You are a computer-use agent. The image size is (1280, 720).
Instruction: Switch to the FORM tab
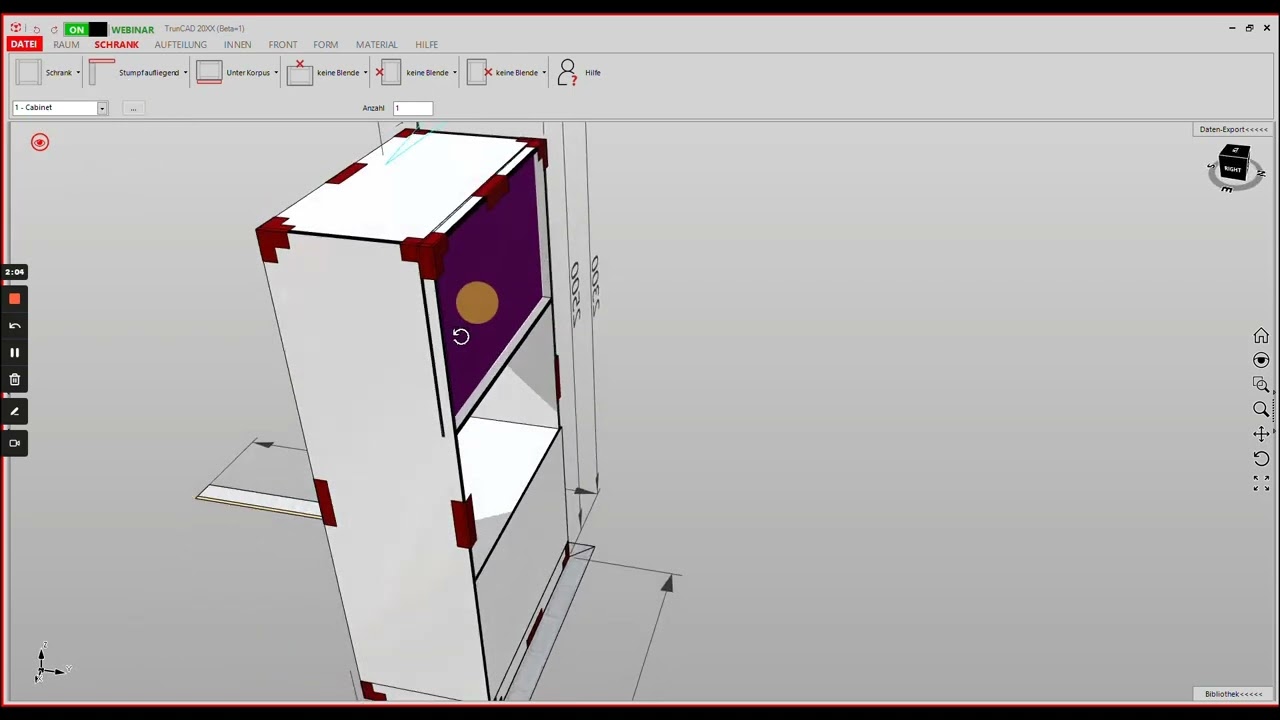326,45
